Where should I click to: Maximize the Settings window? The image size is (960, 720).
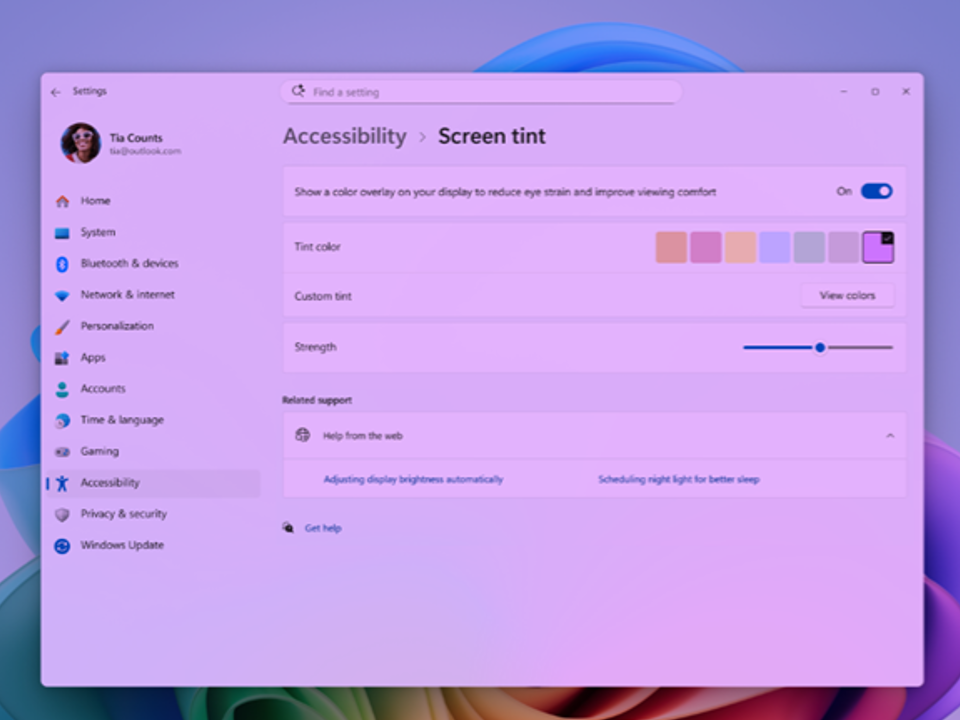(x=875, y=92)
